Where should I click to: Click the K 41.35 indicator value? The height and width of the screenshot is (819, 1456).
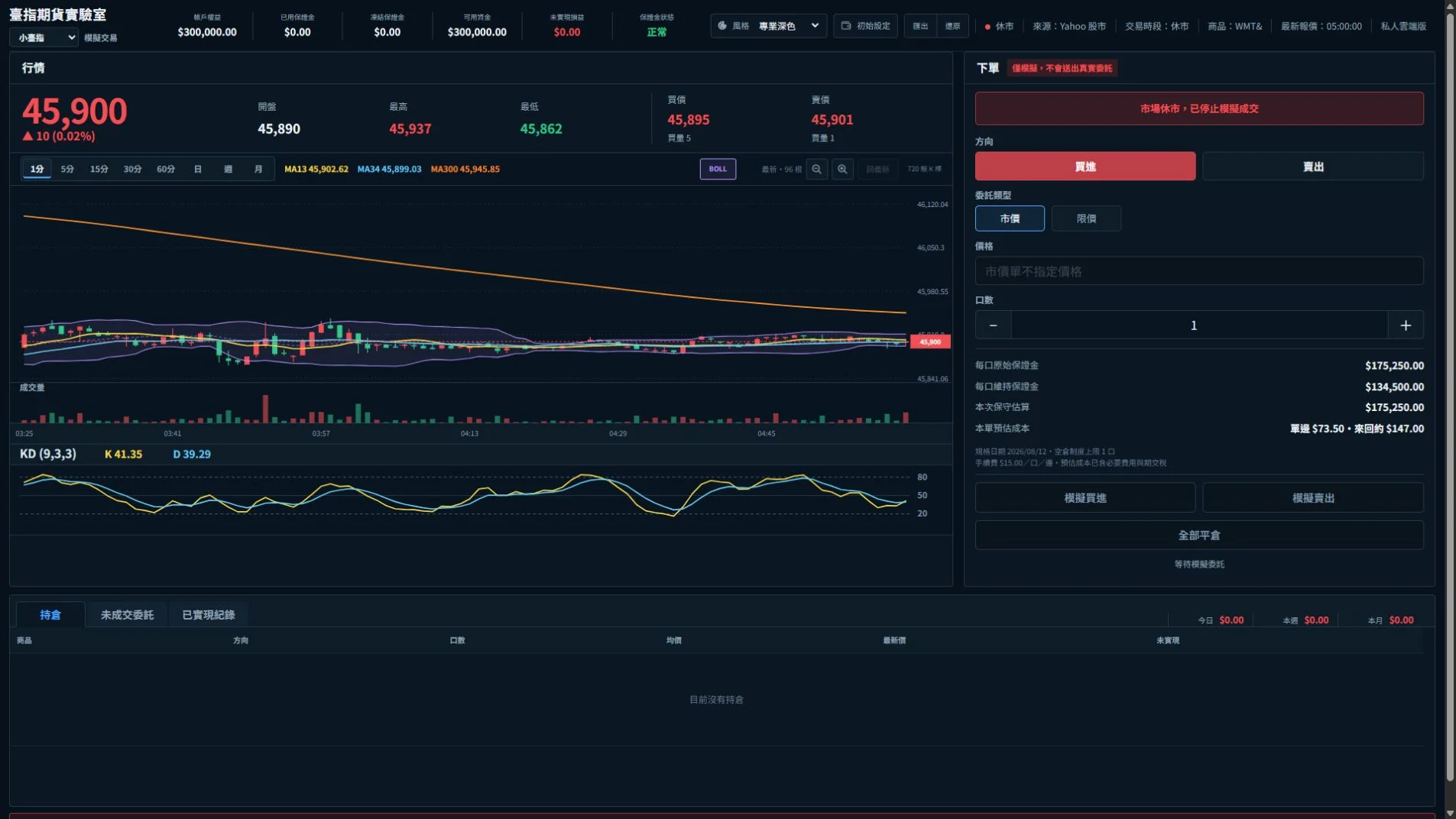coord(123,454)
